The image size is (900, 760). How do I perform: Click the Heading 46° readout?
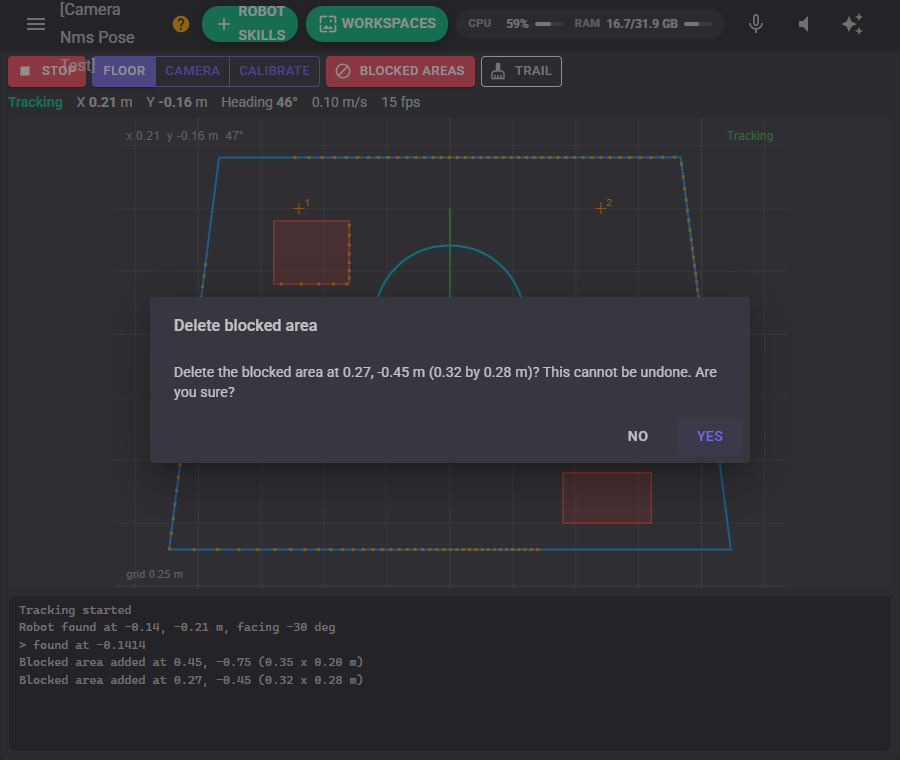[259, 102]
